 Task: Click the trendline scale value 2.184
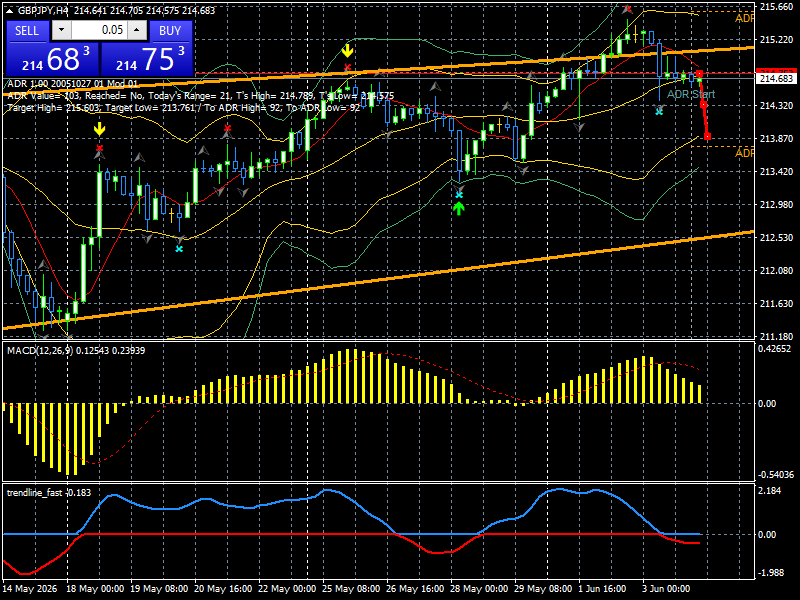tap(770, 490)
